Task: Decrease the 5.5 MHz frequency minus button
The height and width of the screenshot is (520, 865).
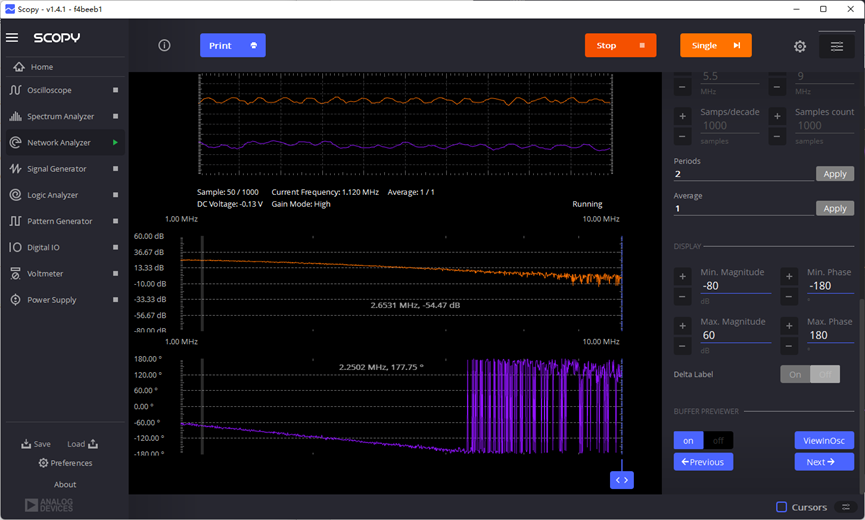Action: (682, 87)
